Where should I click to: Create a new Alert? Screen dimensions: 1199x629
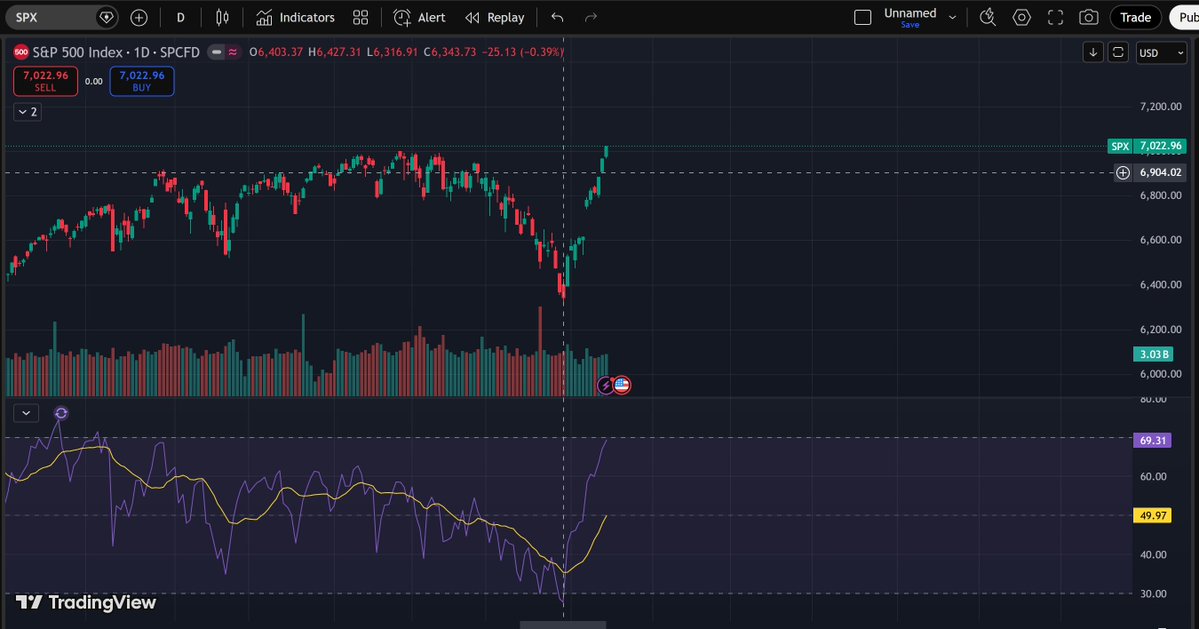[x=419, y=17]
